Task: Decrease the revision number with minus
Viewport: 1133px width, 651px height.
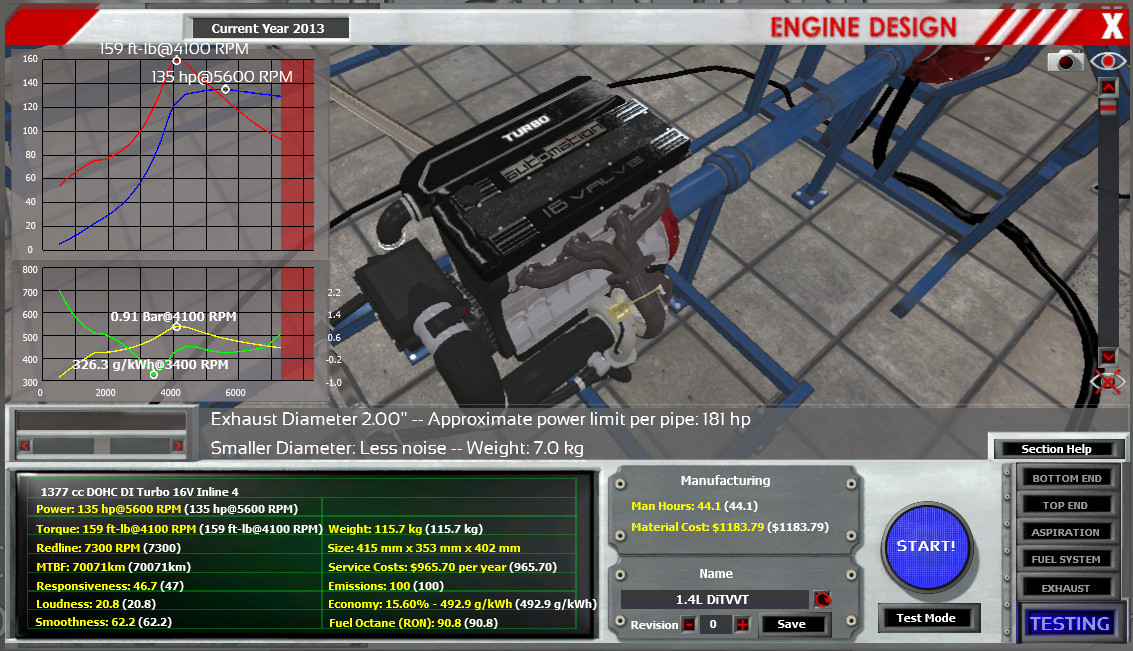Action: tap(688, 624)
